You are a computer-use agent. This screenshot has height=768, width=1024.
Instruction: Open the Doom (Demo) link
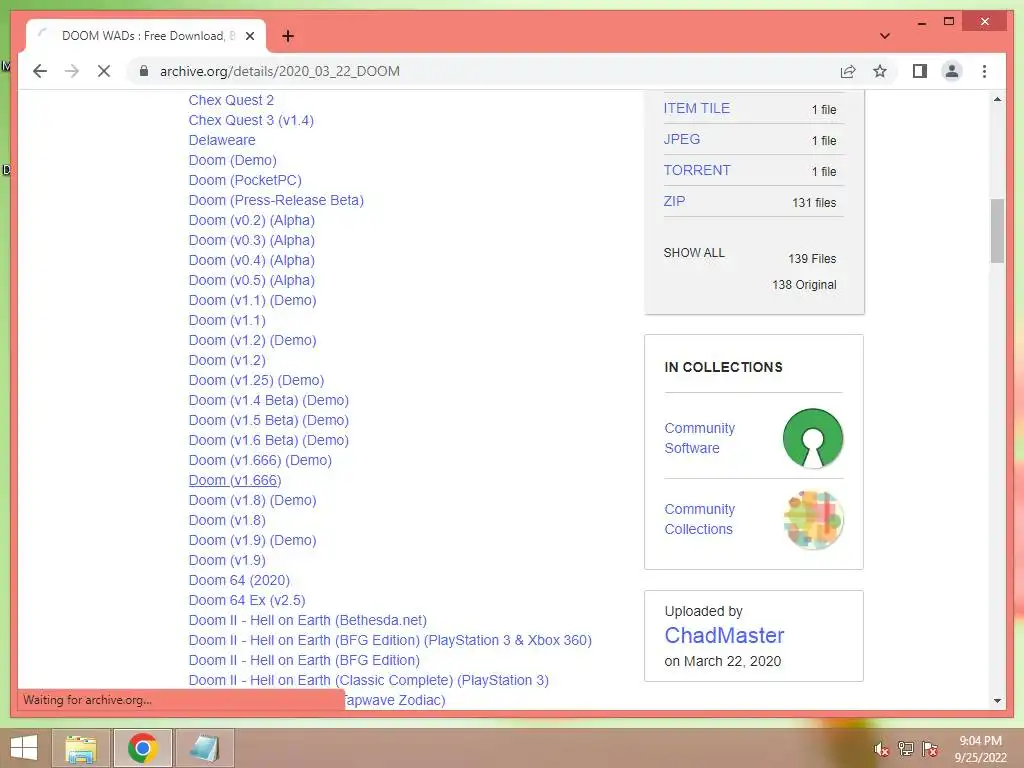[x=232, y=160]
